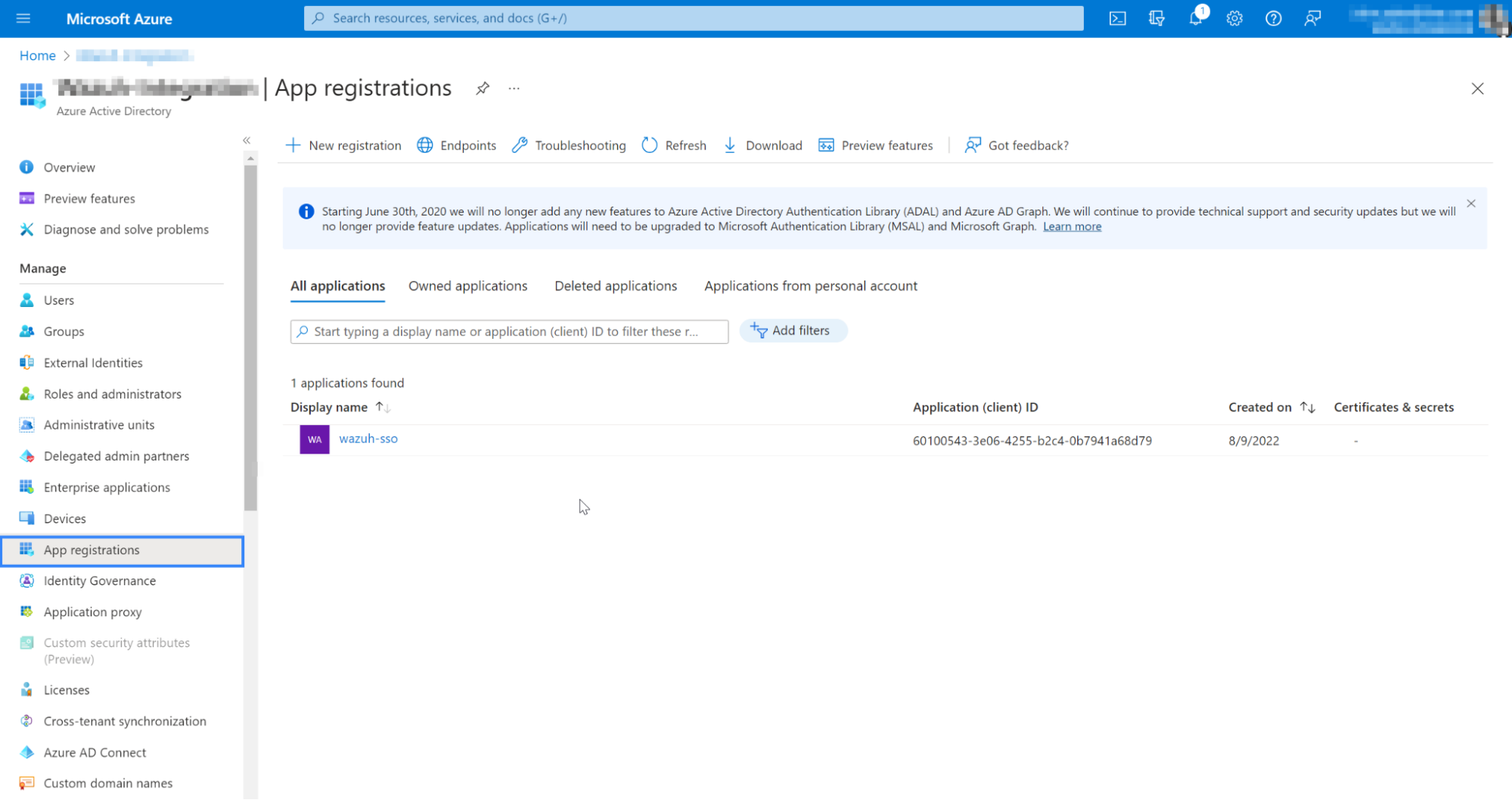Click the Microsoft Azure logo text
The width and height of the screenshot is (1512, 800).
(x=119, y=19)
